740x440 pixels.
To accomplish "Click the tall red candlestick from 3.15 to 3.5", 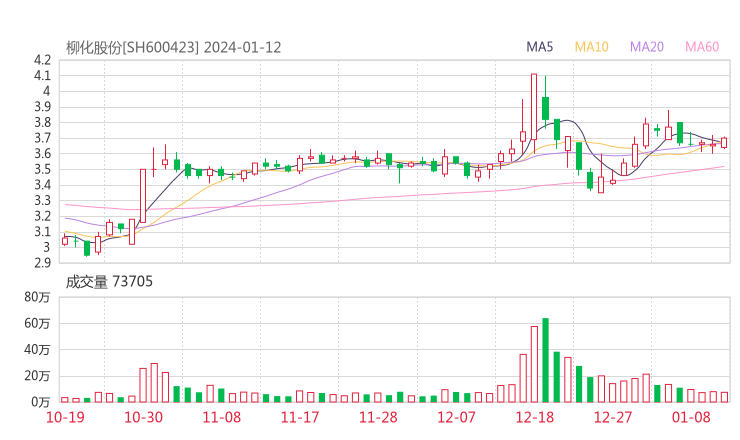I will pos(143,195).
